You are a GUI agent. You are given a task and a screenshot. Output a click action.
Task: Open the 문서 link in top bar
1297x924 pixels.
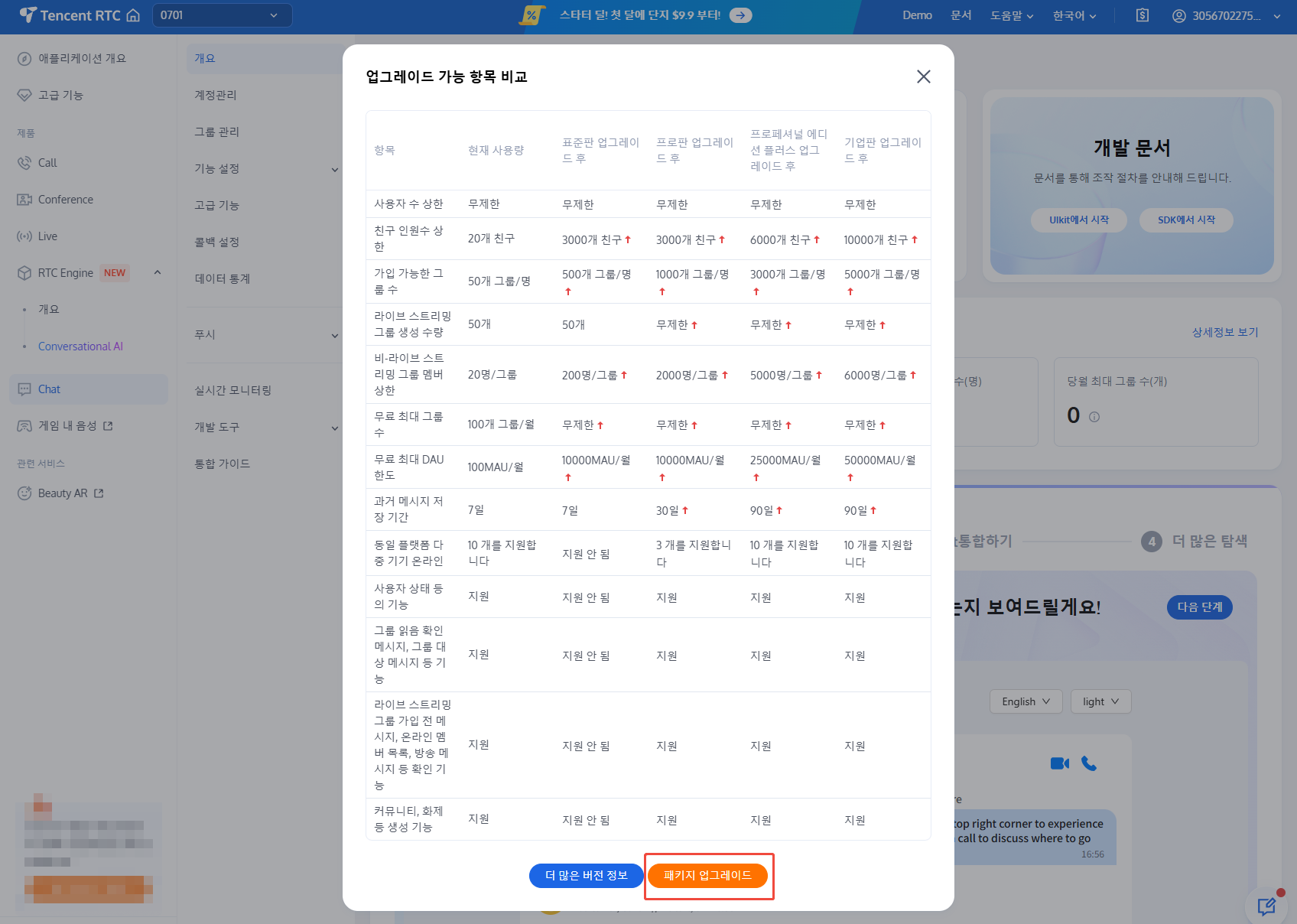click(x=961, y=15)
